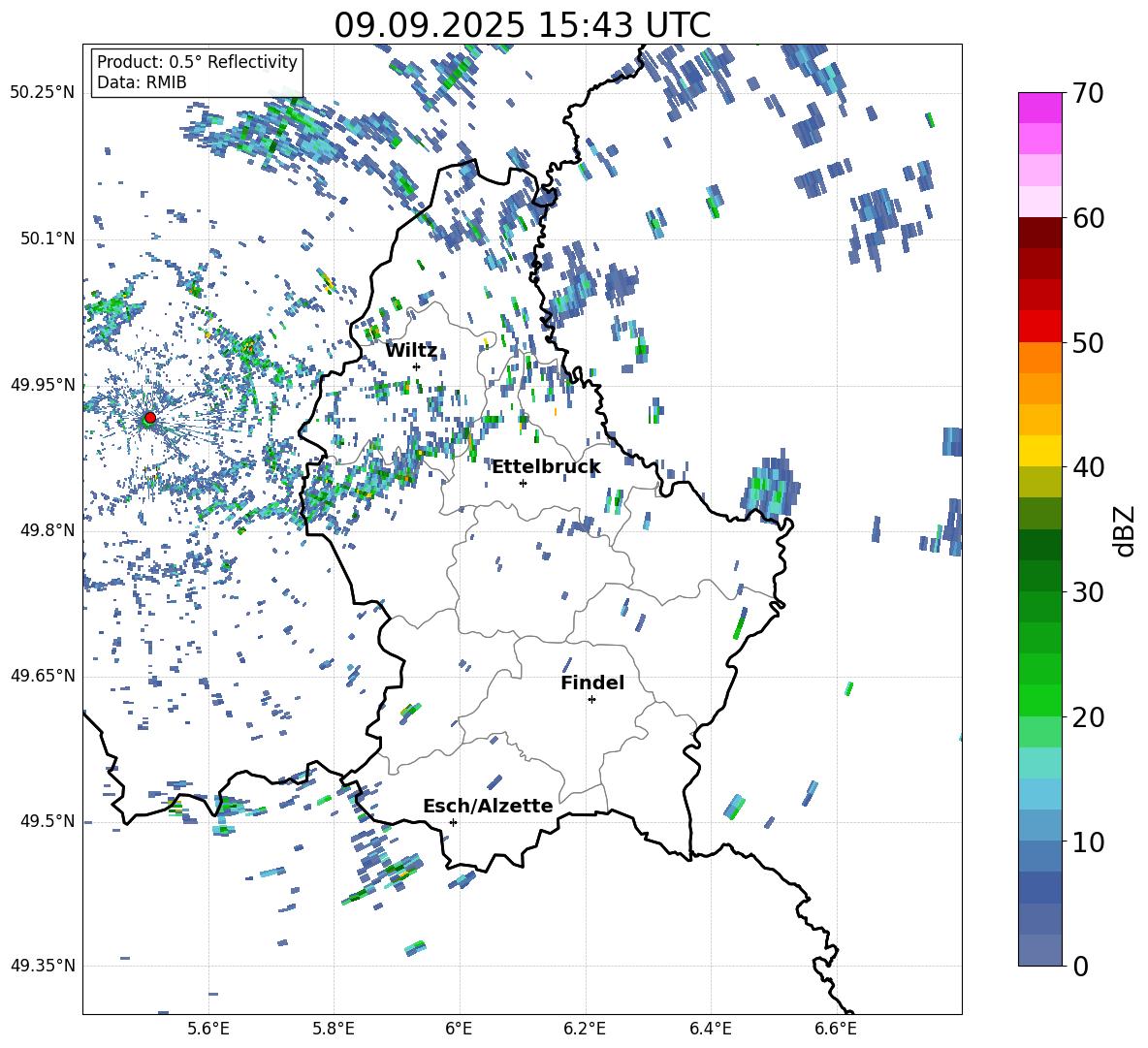Click the 10 tick on the colorbar

coord(1087,842)
